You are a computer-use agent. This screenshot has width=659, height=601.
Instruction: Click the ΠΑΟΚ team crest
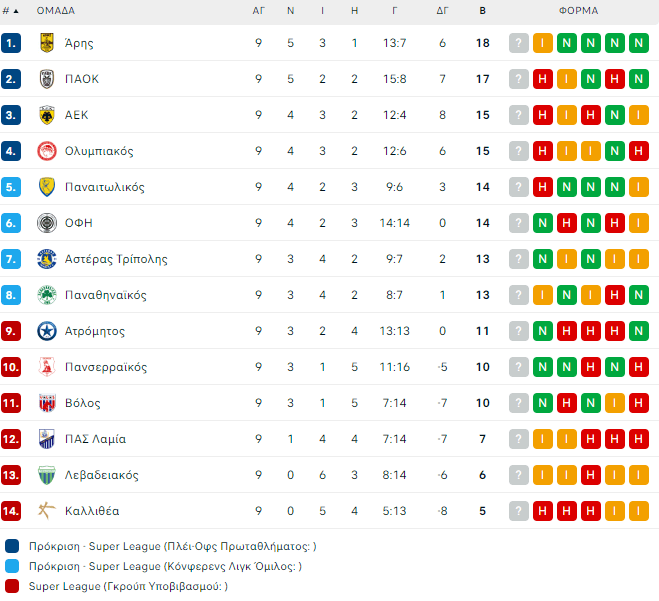[x=46, y=79]
